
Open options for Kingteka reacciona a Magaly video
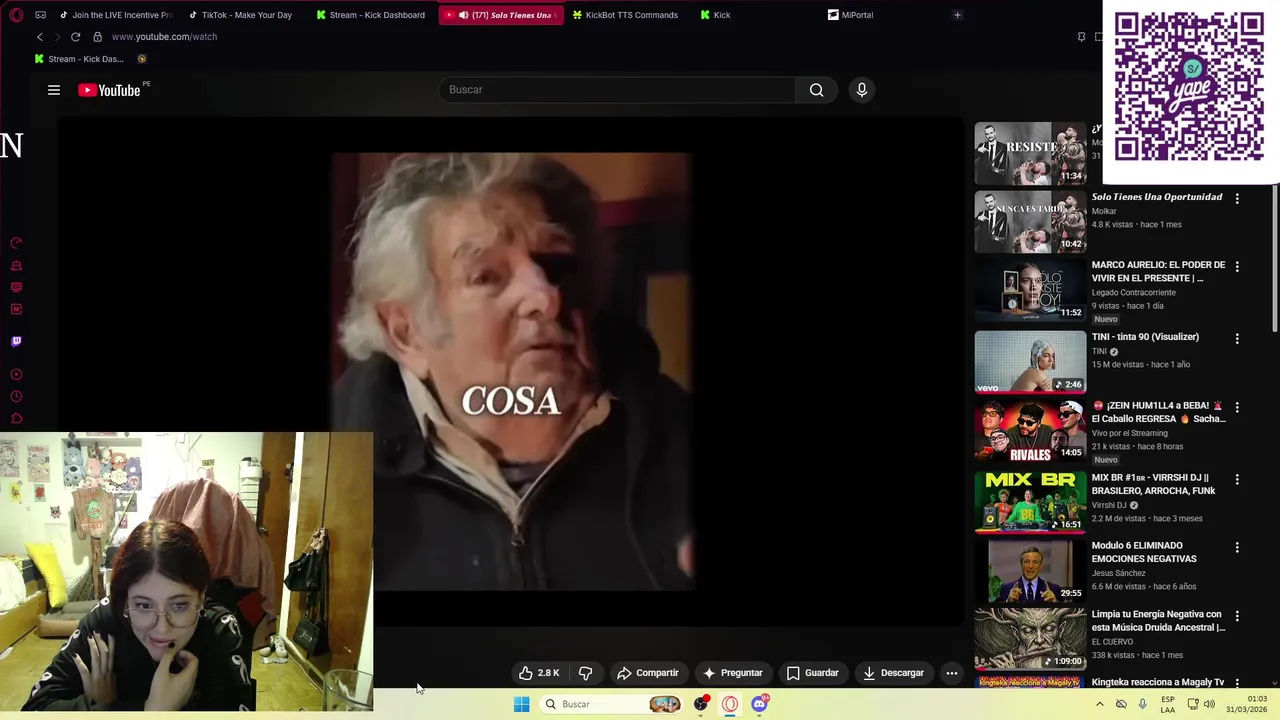coord(1237,683)
